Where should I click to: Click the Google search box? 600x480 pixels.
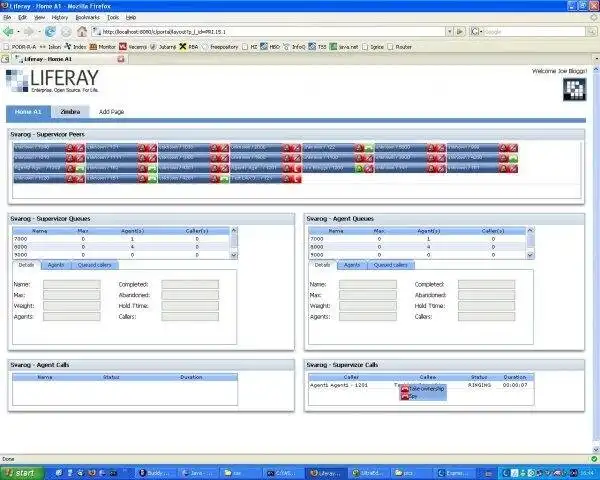pos(534,32)
